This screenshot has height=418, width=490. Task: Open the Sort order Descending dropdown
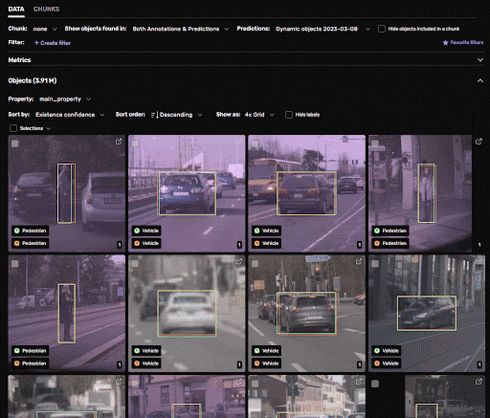(x=176, y=115)
